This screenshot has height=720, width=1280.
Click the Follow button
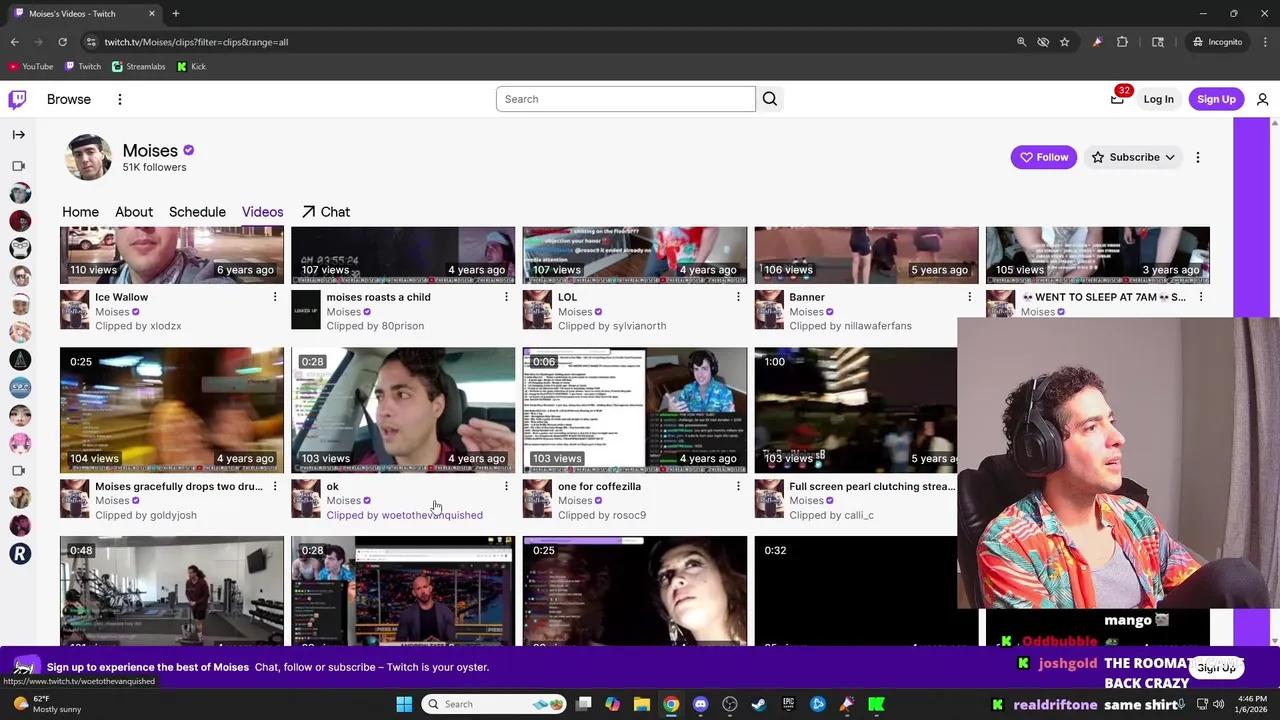click(1044, 157)
